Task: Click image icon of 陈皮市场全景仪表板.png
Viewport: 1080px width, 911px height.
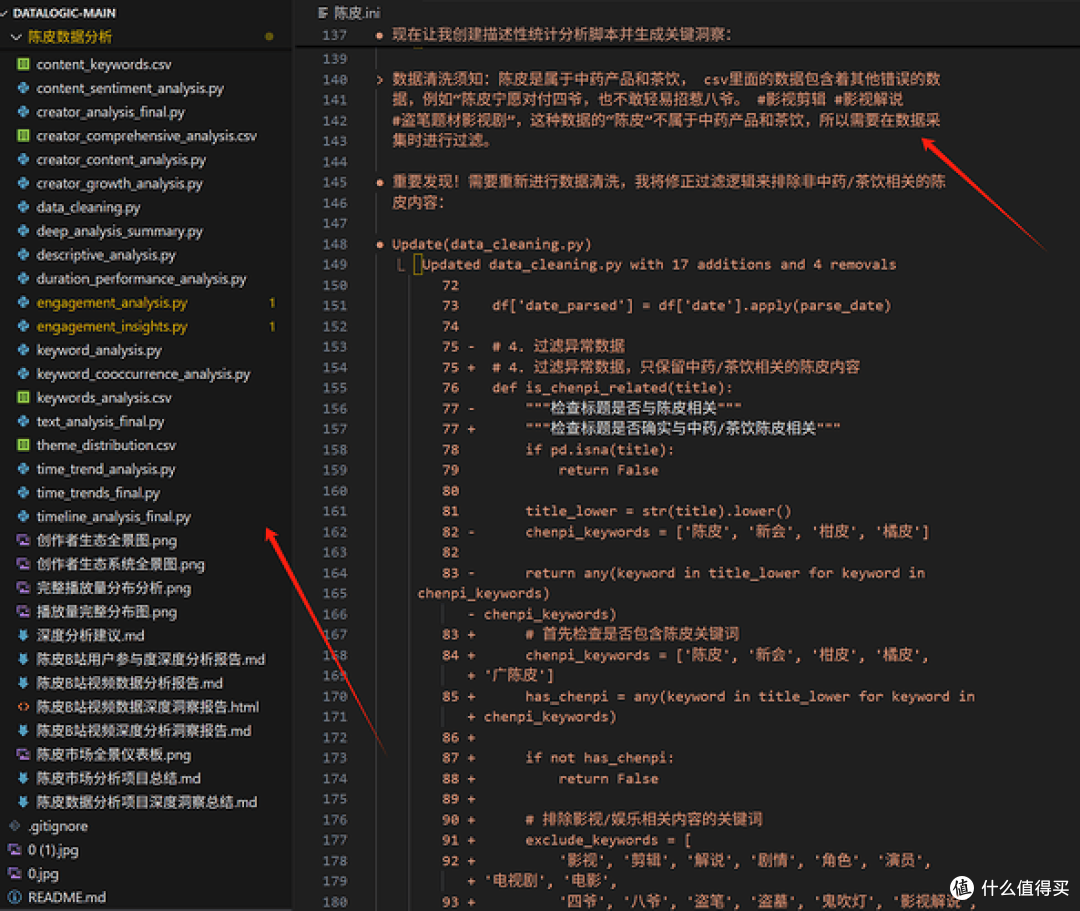Action: 23,755
